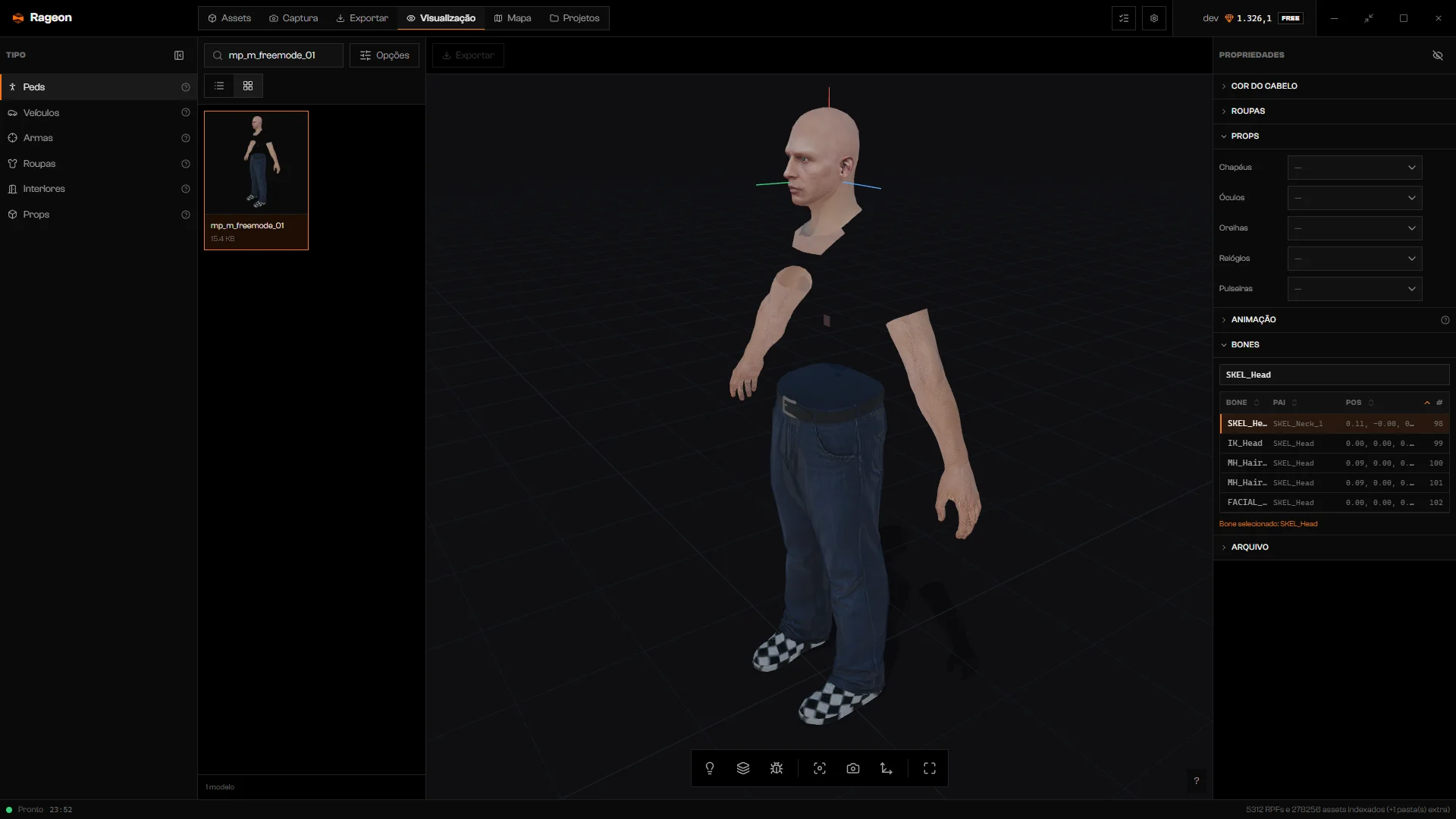Screen dimensions: 1456x819
Task: Click the info icon beside Armas
Action: (186, 138)
